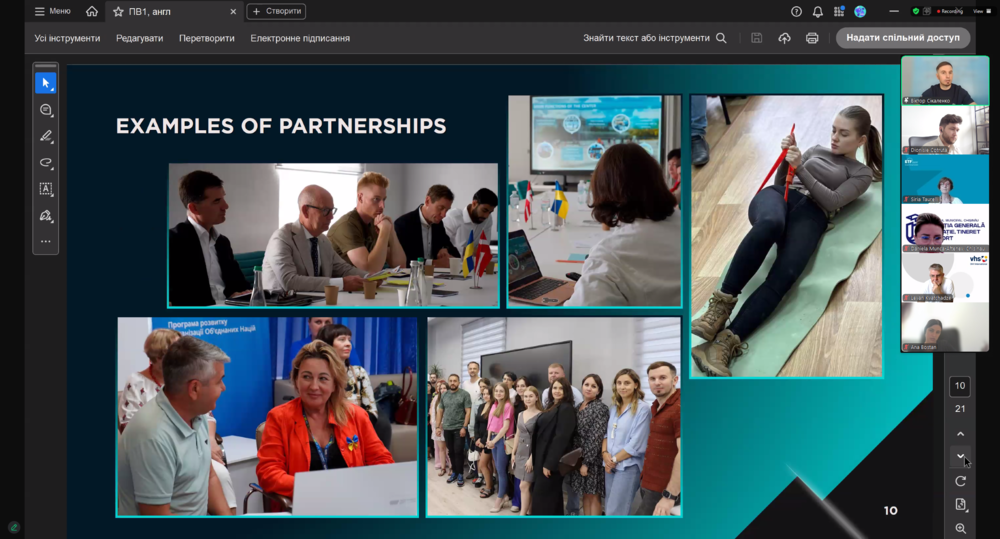
Task: Open the page display options icon
Action: 960,504
